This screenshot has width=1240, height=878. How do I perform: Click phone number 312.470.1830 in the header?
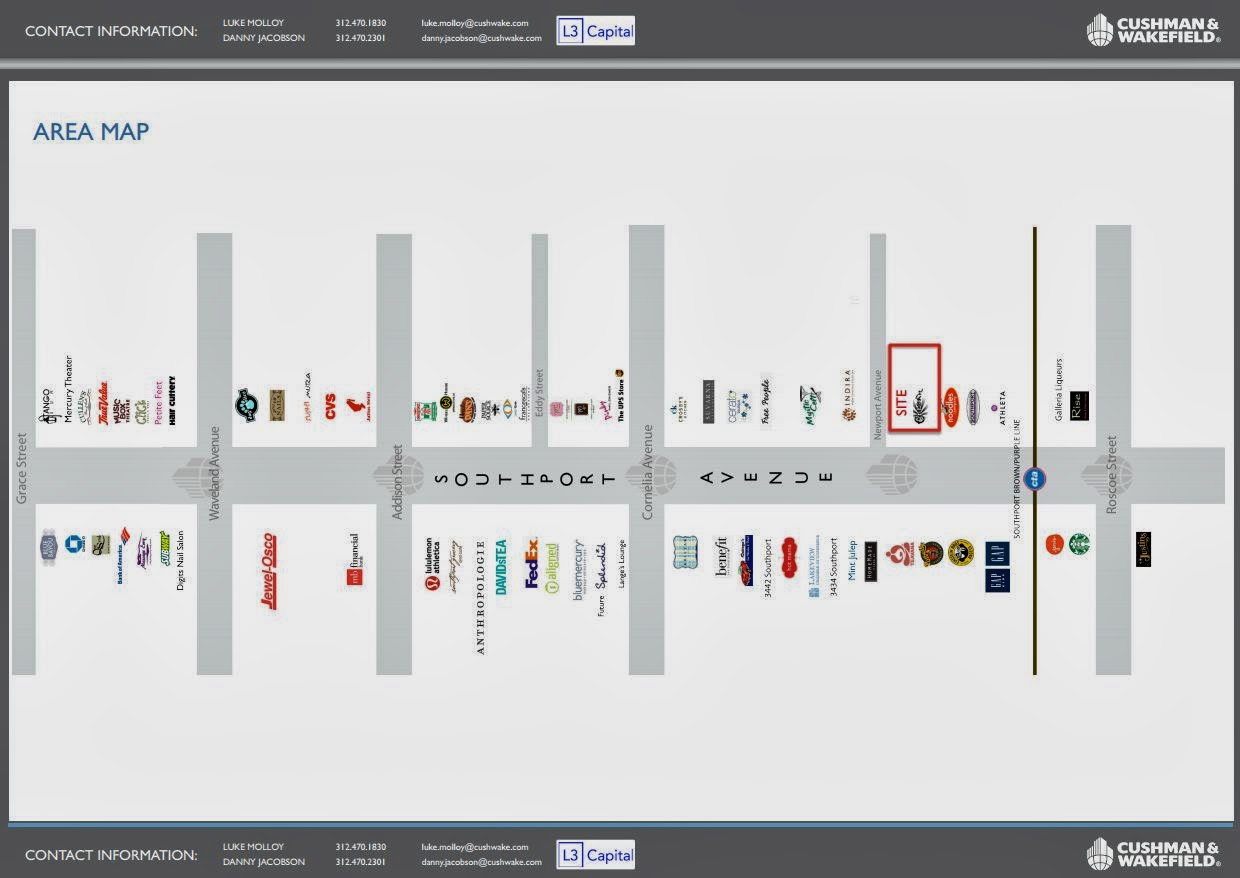pyautogui.click(x=361, y=22)
